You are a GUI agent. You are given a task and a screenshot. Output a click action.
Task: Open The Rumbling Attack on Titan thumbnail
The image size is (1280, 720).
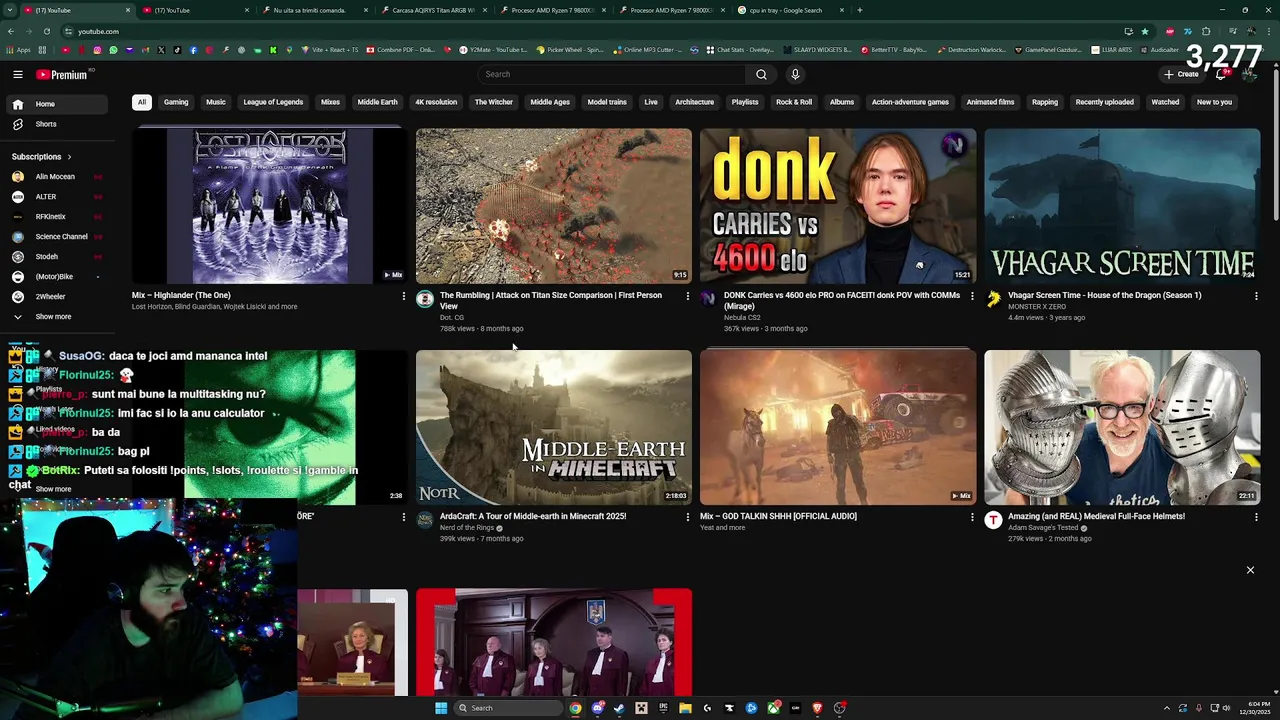554,206
